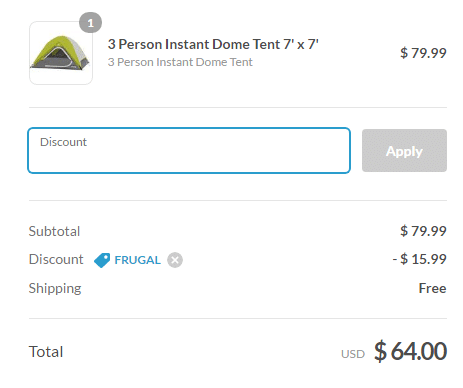Open the 3 Person Instant Dome Tent 7' x 7' title
463x388 pixels.
[213, 44]
